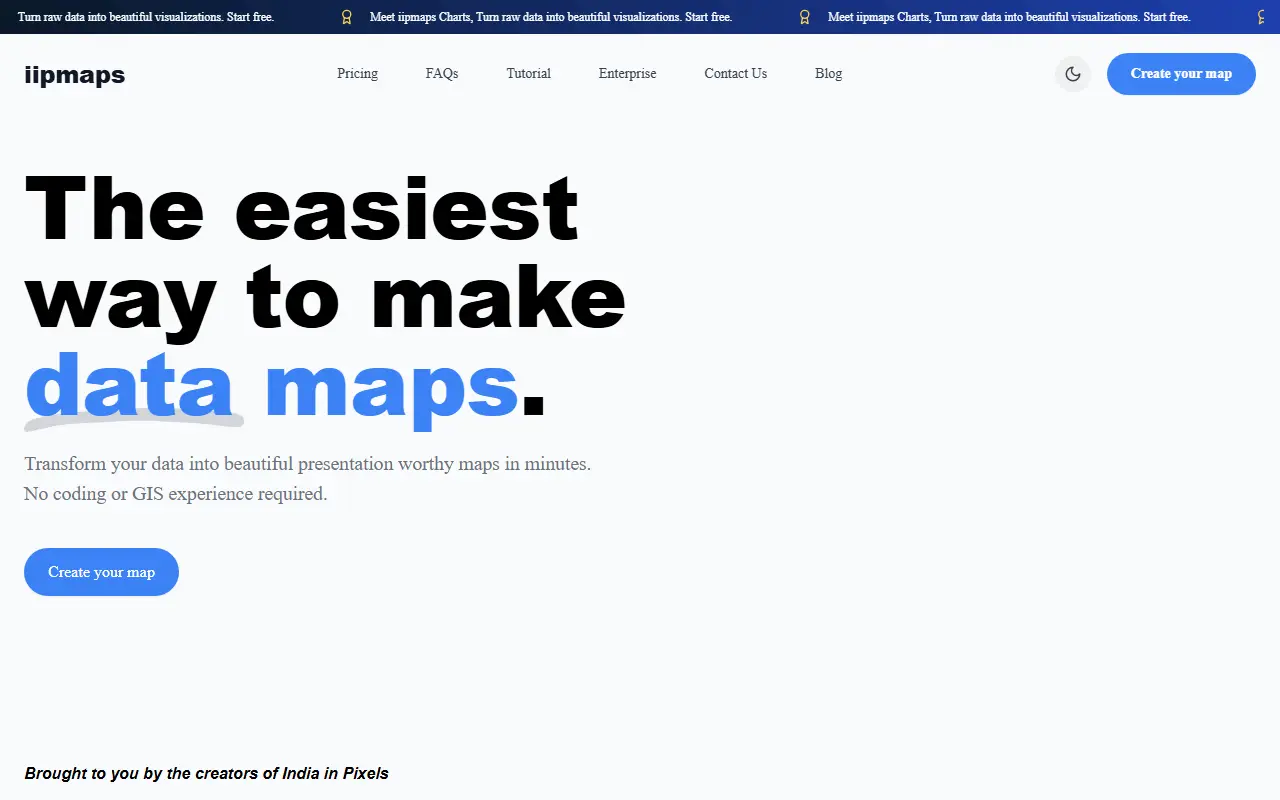Click the 'No coding or GIS experience required.' line

176,494
